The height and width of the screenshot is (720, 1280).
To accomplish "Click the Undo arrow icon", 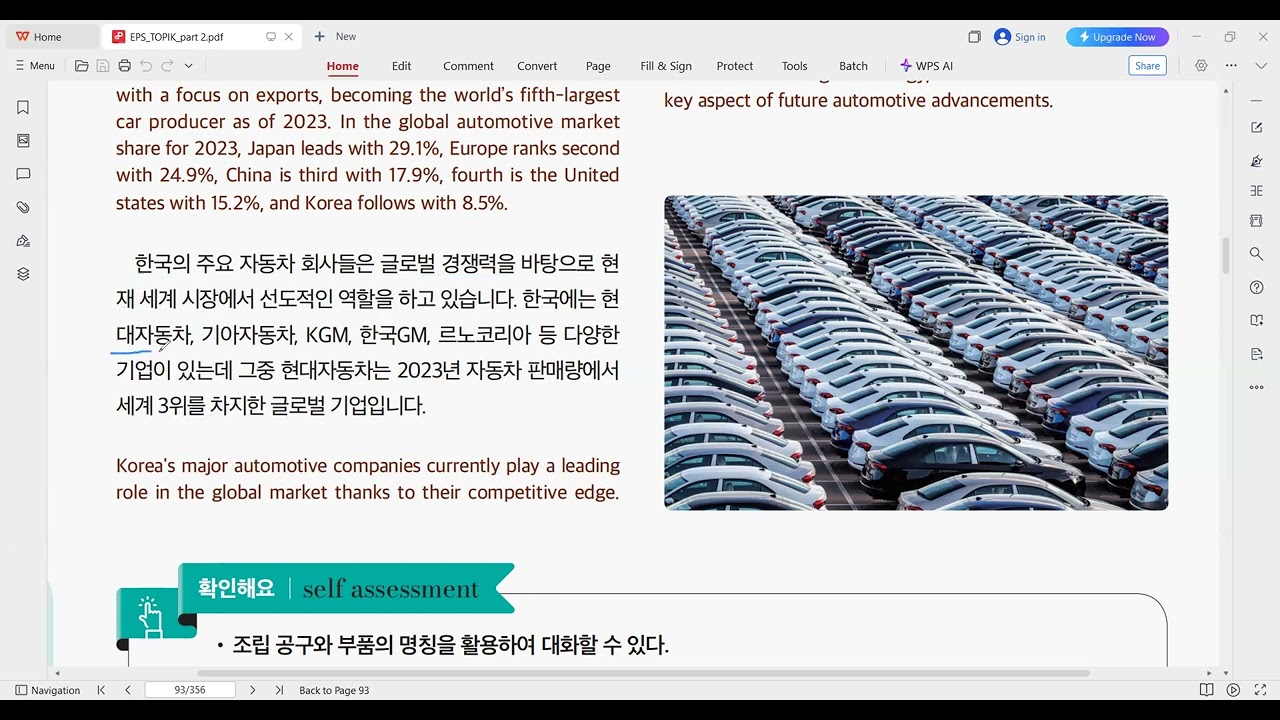I will click(146, 66).
